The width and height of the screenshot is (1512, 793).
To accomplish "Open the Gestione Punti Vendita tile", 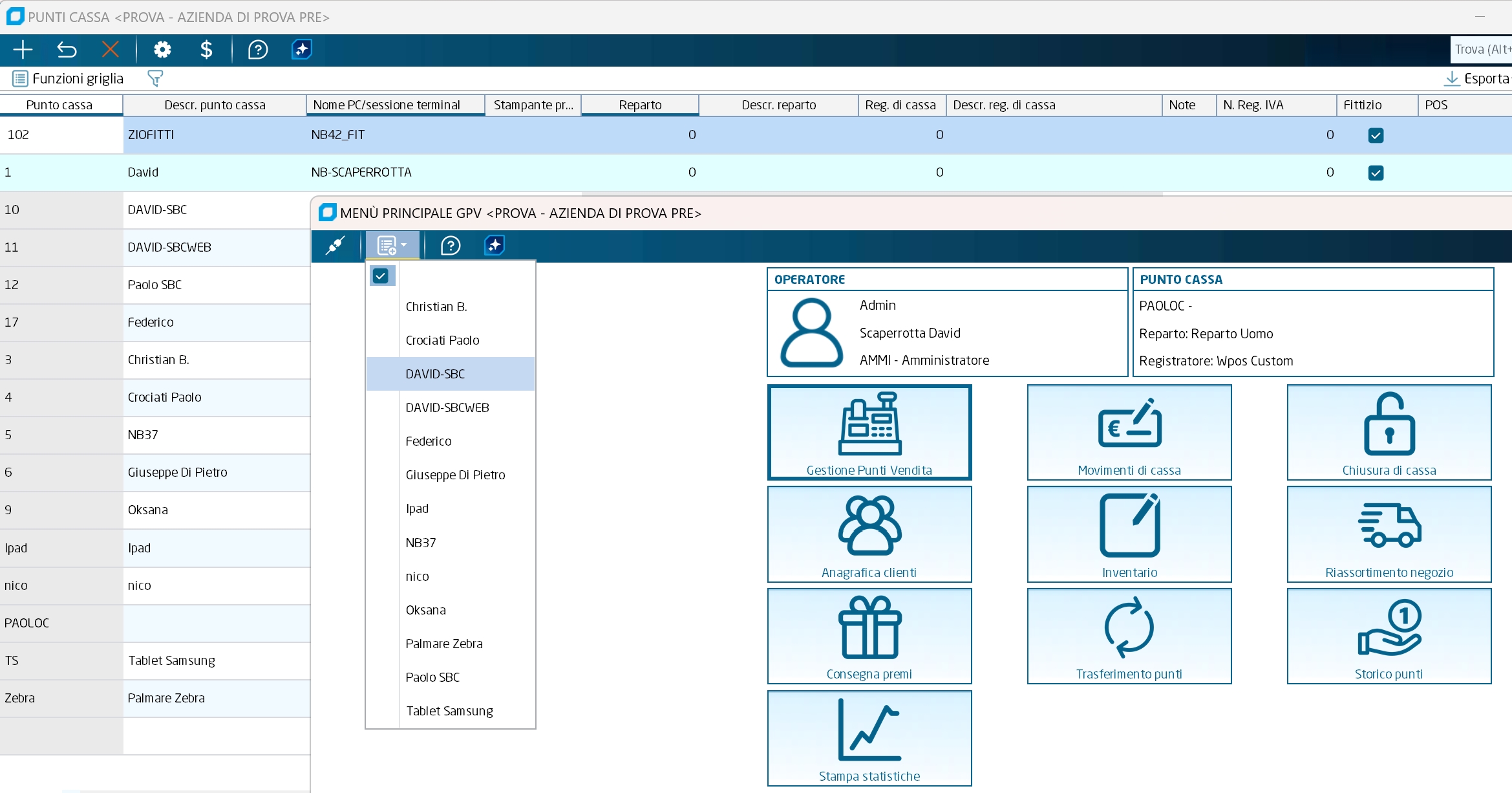I will (x=869, y=432).
